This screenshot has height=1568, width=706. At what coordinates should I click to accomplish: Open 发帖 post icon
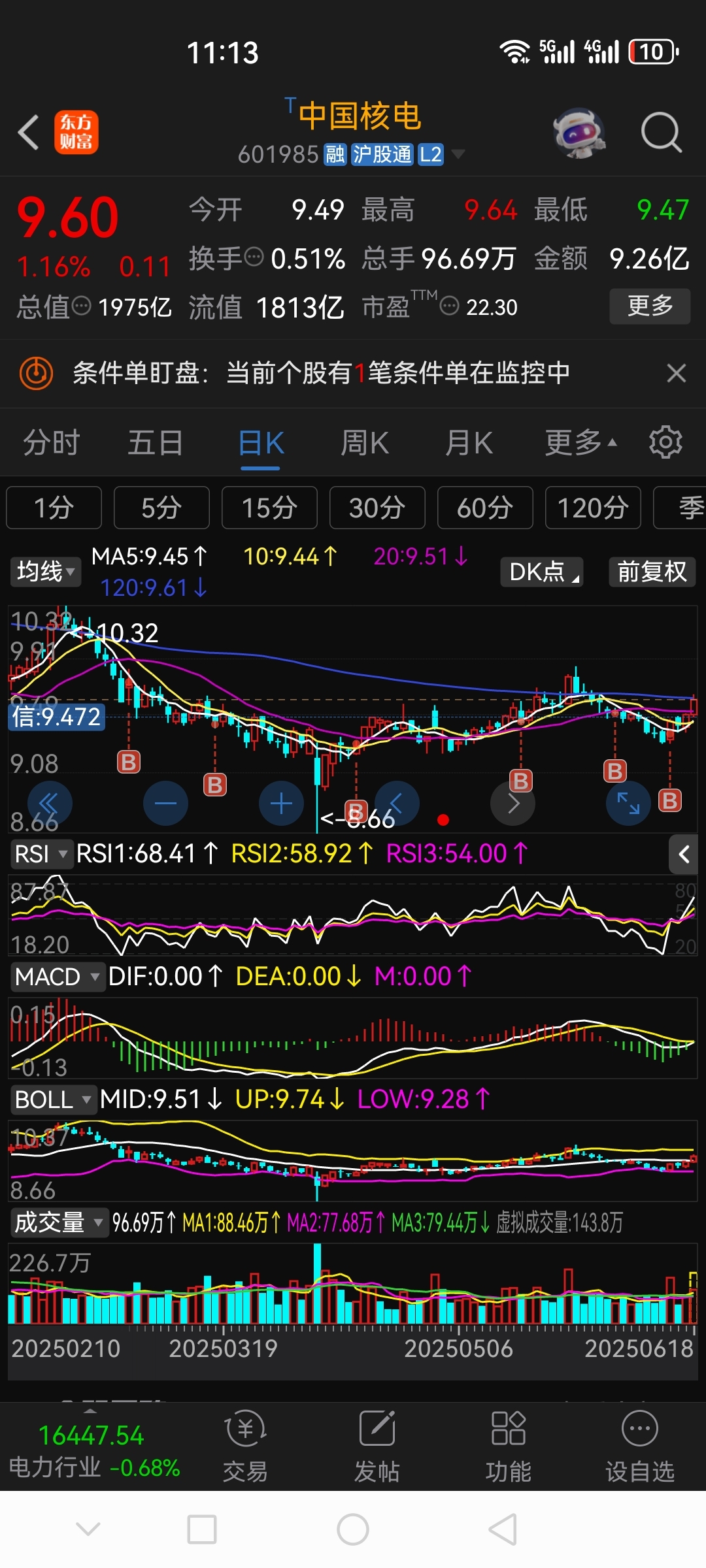tap(377, 1446)
